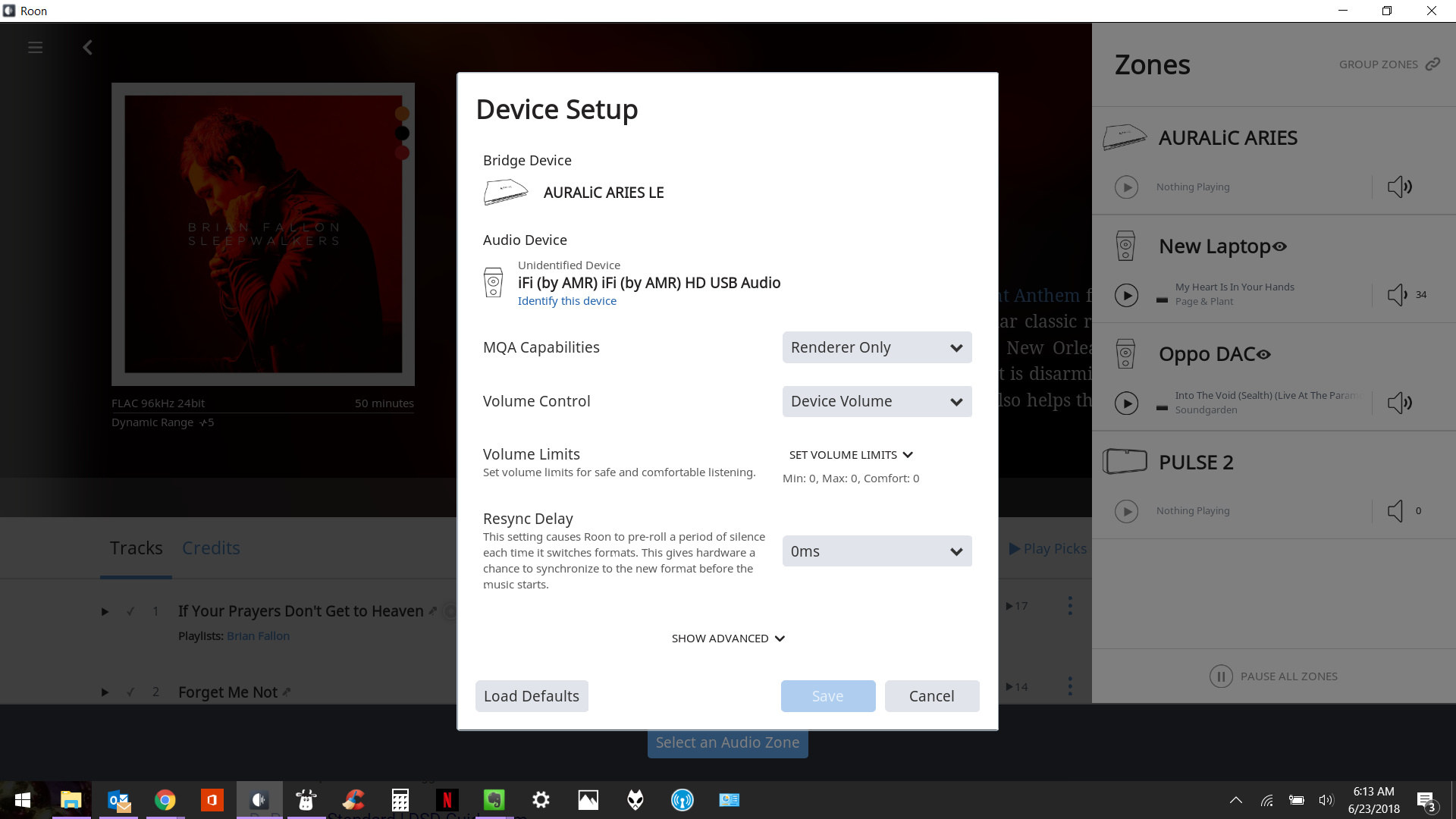This screenshot has width=1456, height=819.
Task: Expand Show Advanced settings
Action: [x=728, y=639]
